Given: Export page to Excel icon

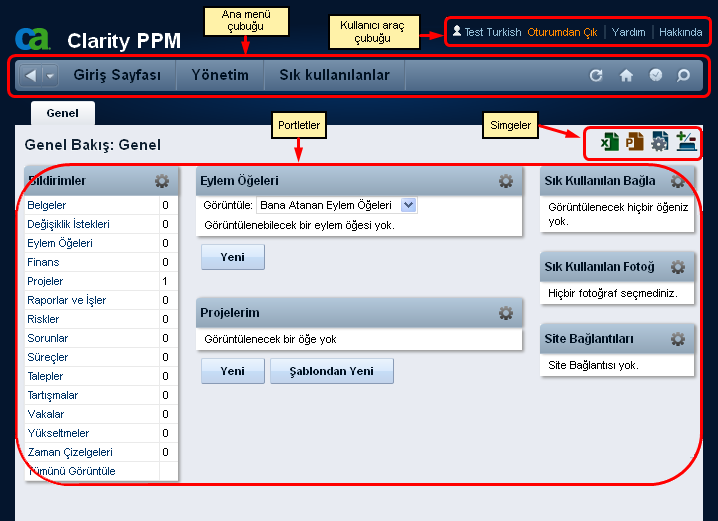Looking at the screenshot, I should 609,141.
